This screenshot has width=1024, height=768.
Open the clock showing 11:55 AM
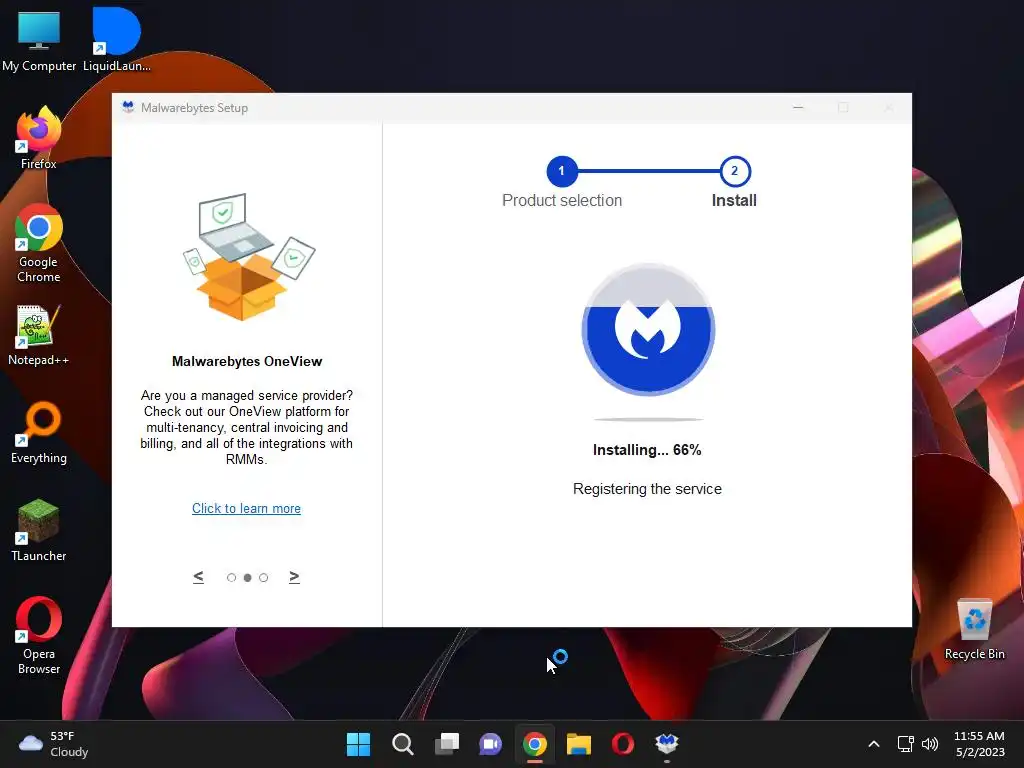click(980, 744)
